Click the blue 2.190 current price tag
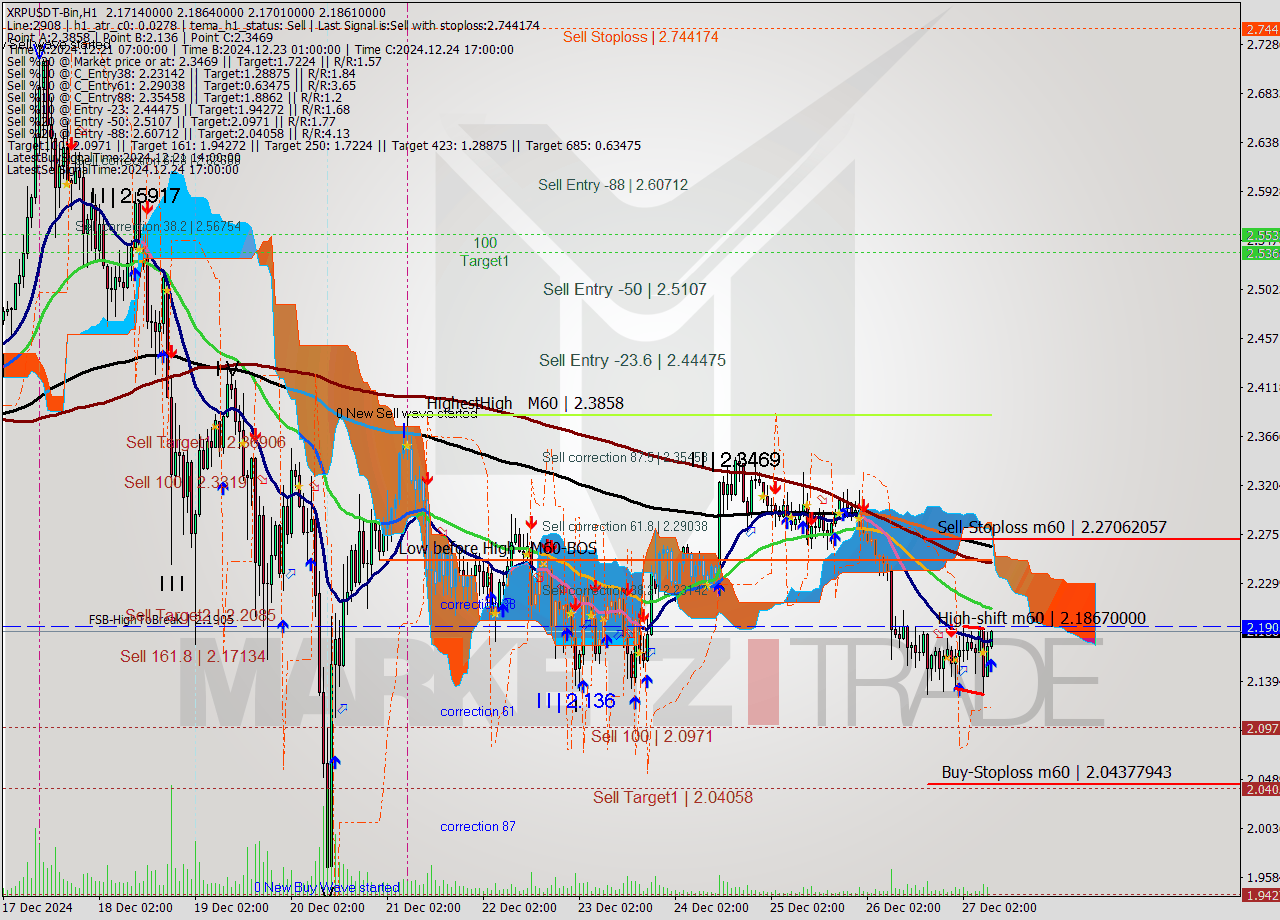 click(1260, 628)
